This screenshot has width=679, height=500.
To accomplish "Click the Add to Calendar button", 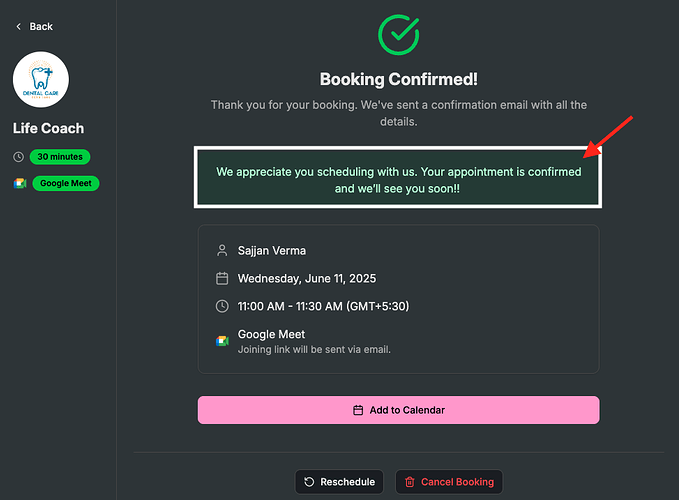I will point(398,410).
